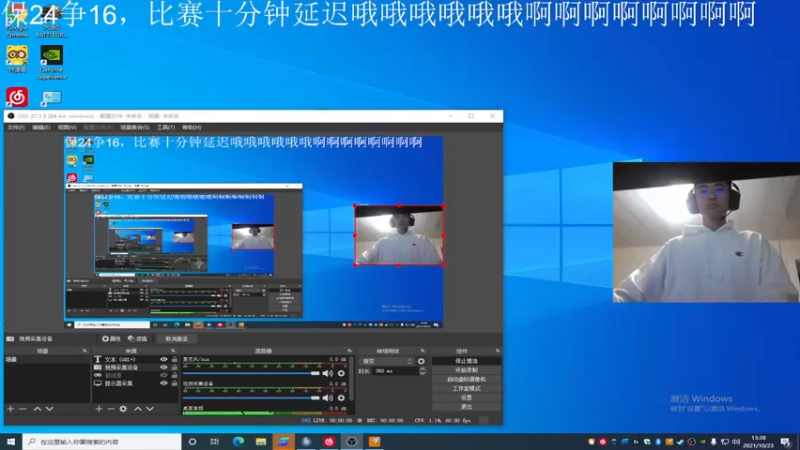This screenshot has width=800, height=450.
Task: Open audio mixer dock float icon
Action: [349, 351]
